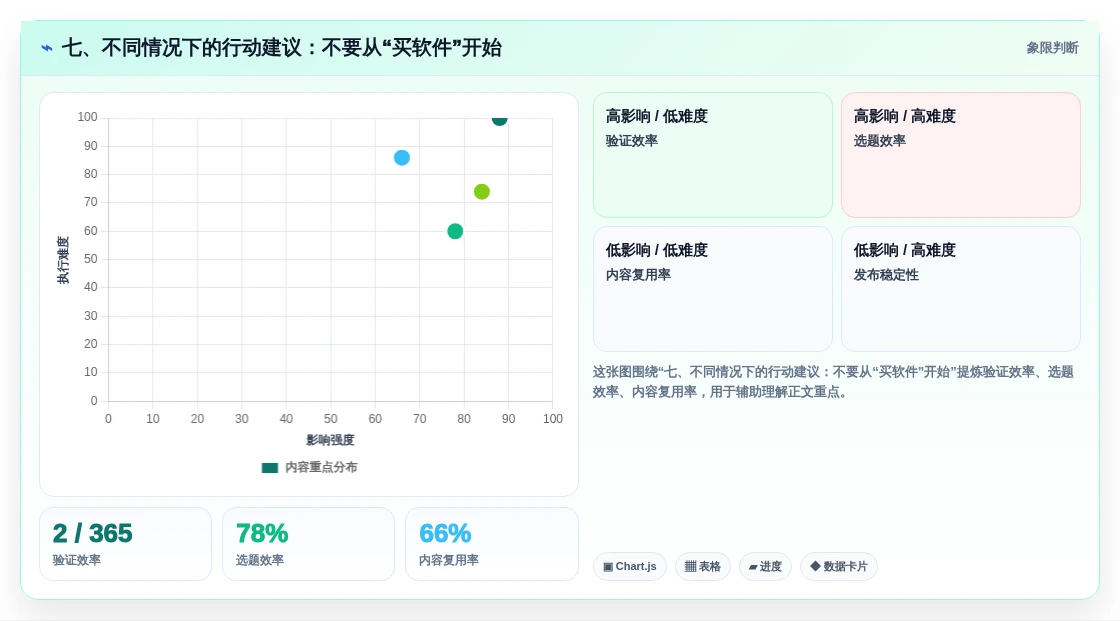Select the 2 / 365 验证效率 stat card
Image resolution: width=1120 pixels, height=621 pixels.
(x=126, y=544)
